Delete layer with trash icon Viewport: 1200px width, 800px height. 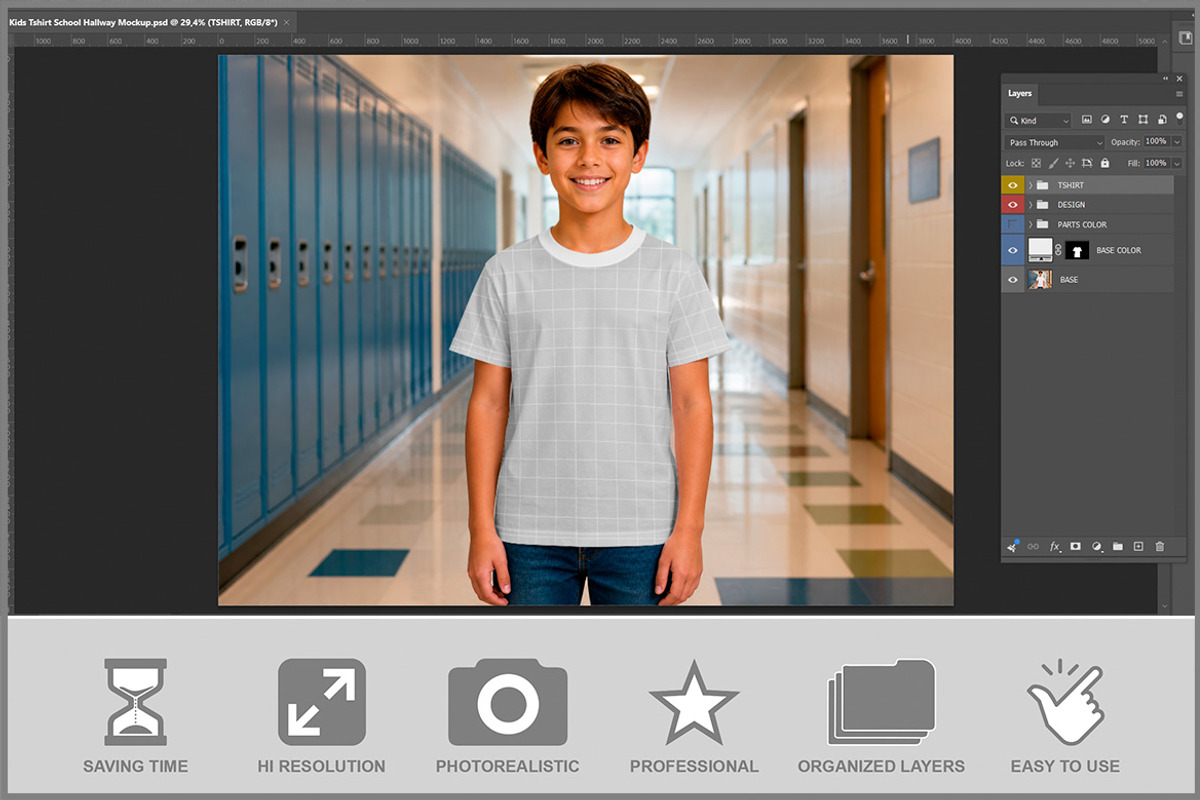1160,547
